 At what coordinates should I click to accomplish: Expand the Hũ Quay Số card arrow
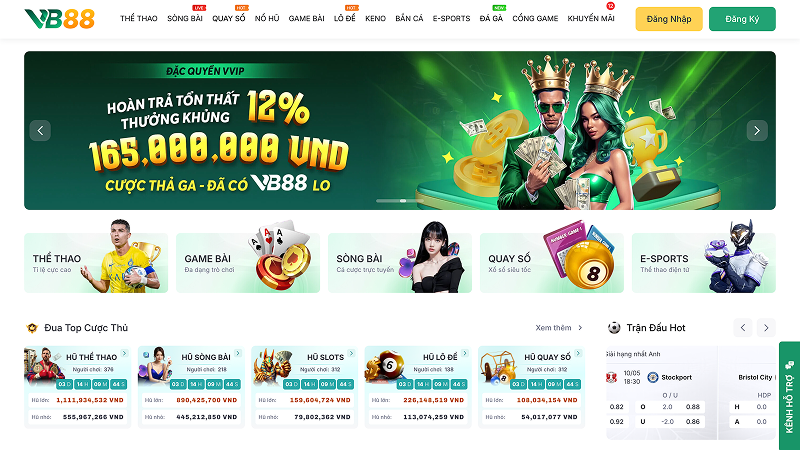[578, 353]
